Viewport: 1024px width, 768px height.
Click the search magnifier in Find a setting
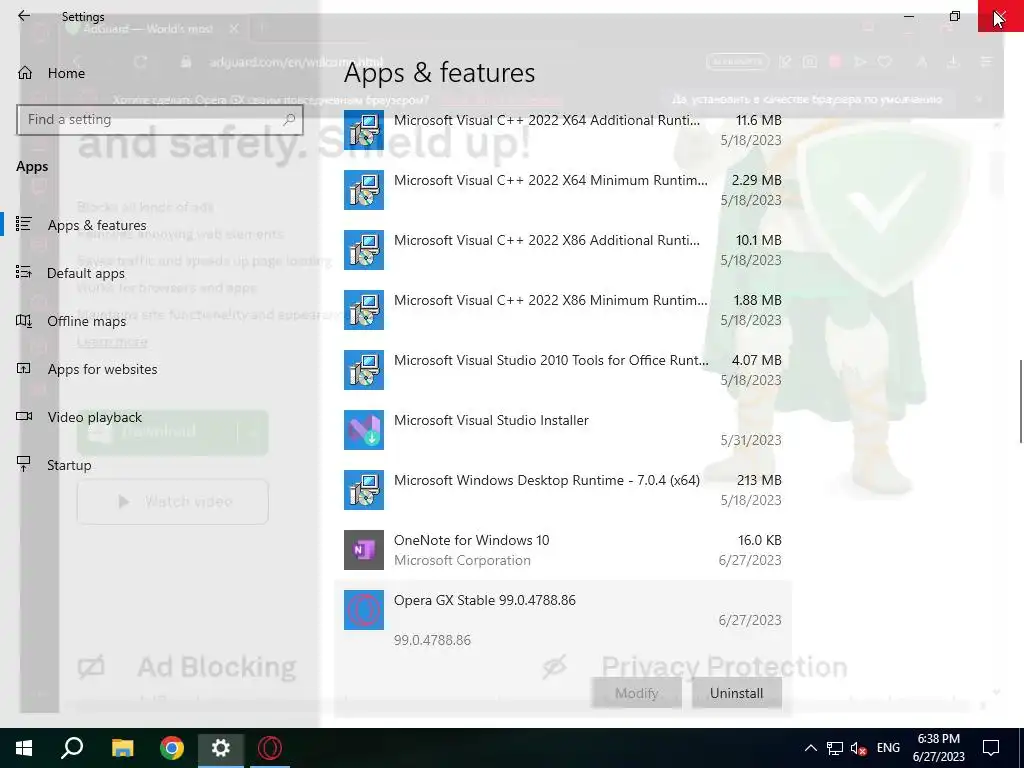click(289, 120)
